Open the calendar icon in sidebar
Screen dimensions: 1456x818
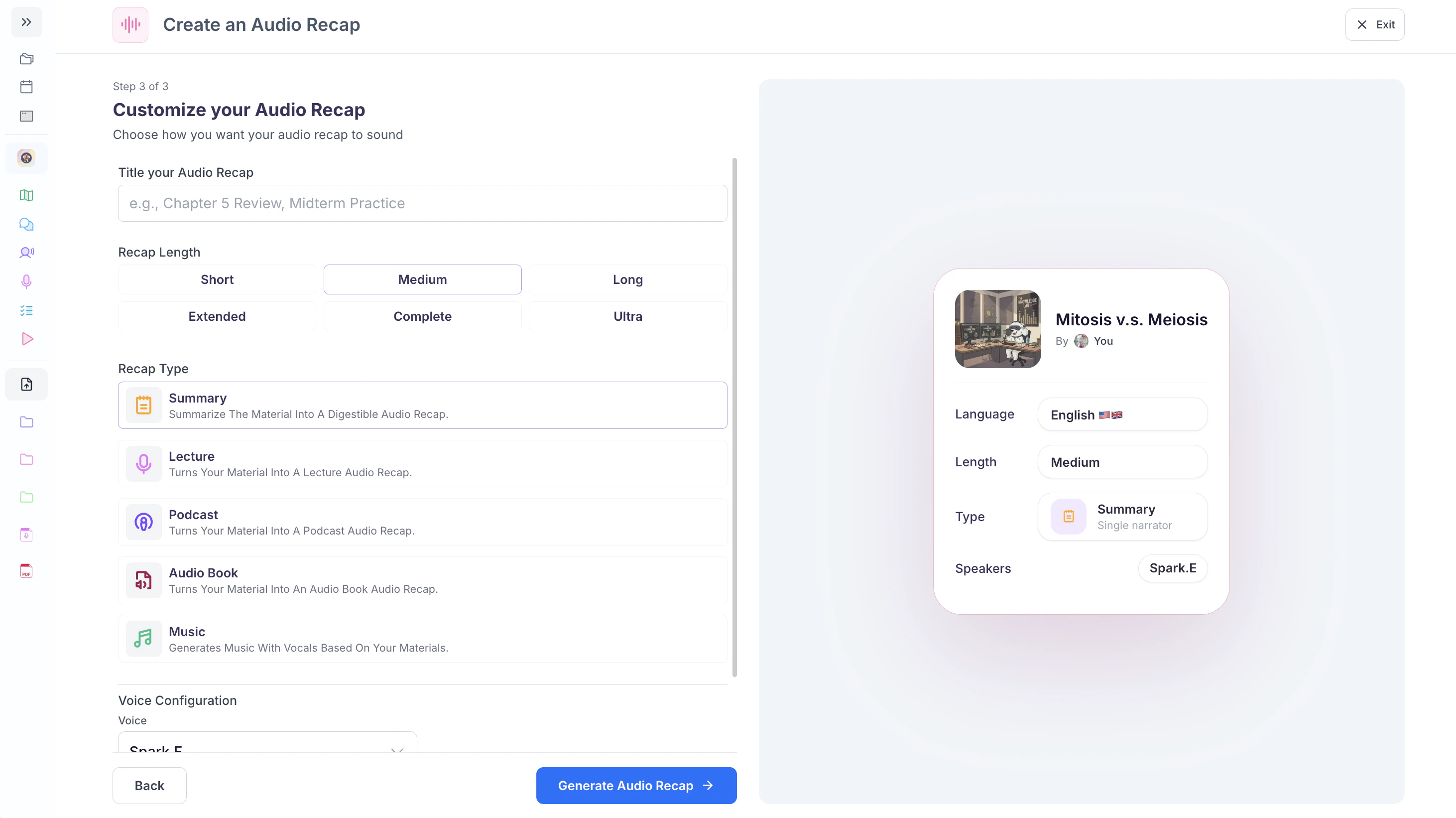[x=26, y=87]
